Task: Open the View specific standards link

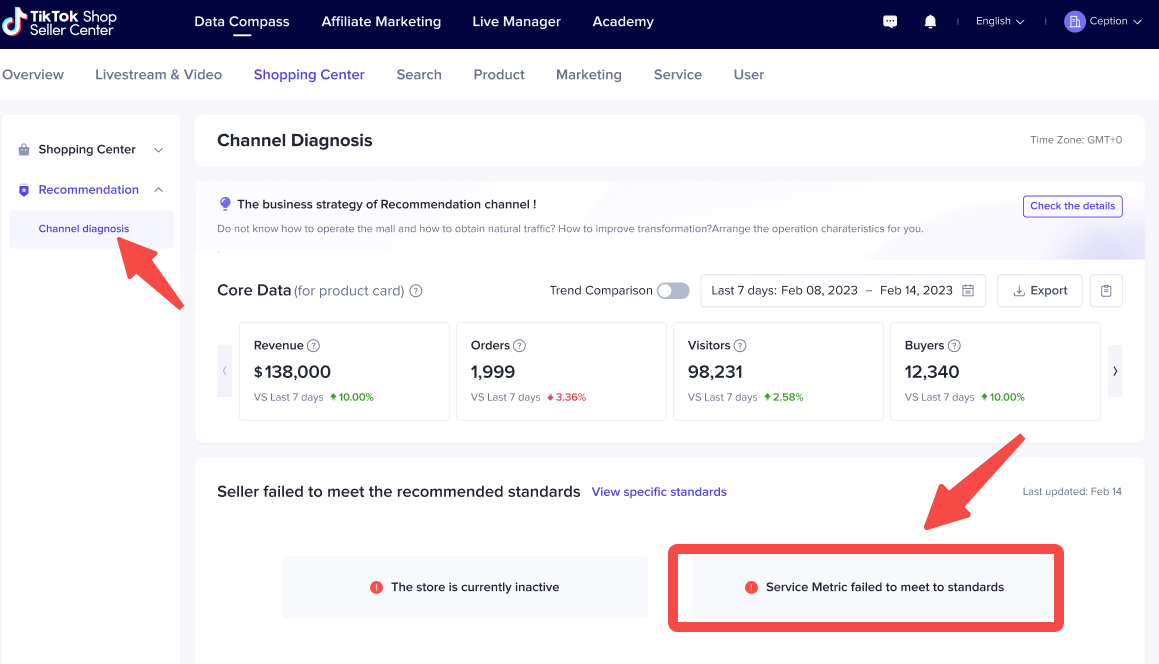Action: [659, 492]
